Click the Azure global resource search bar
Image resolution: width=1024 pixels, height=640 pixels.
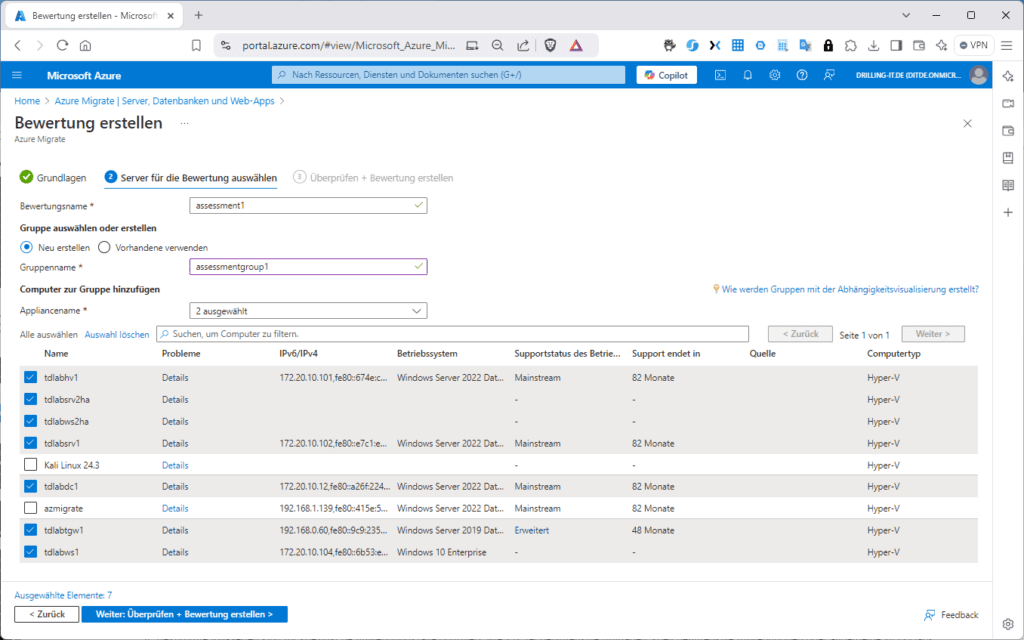[x=449, y=75]
